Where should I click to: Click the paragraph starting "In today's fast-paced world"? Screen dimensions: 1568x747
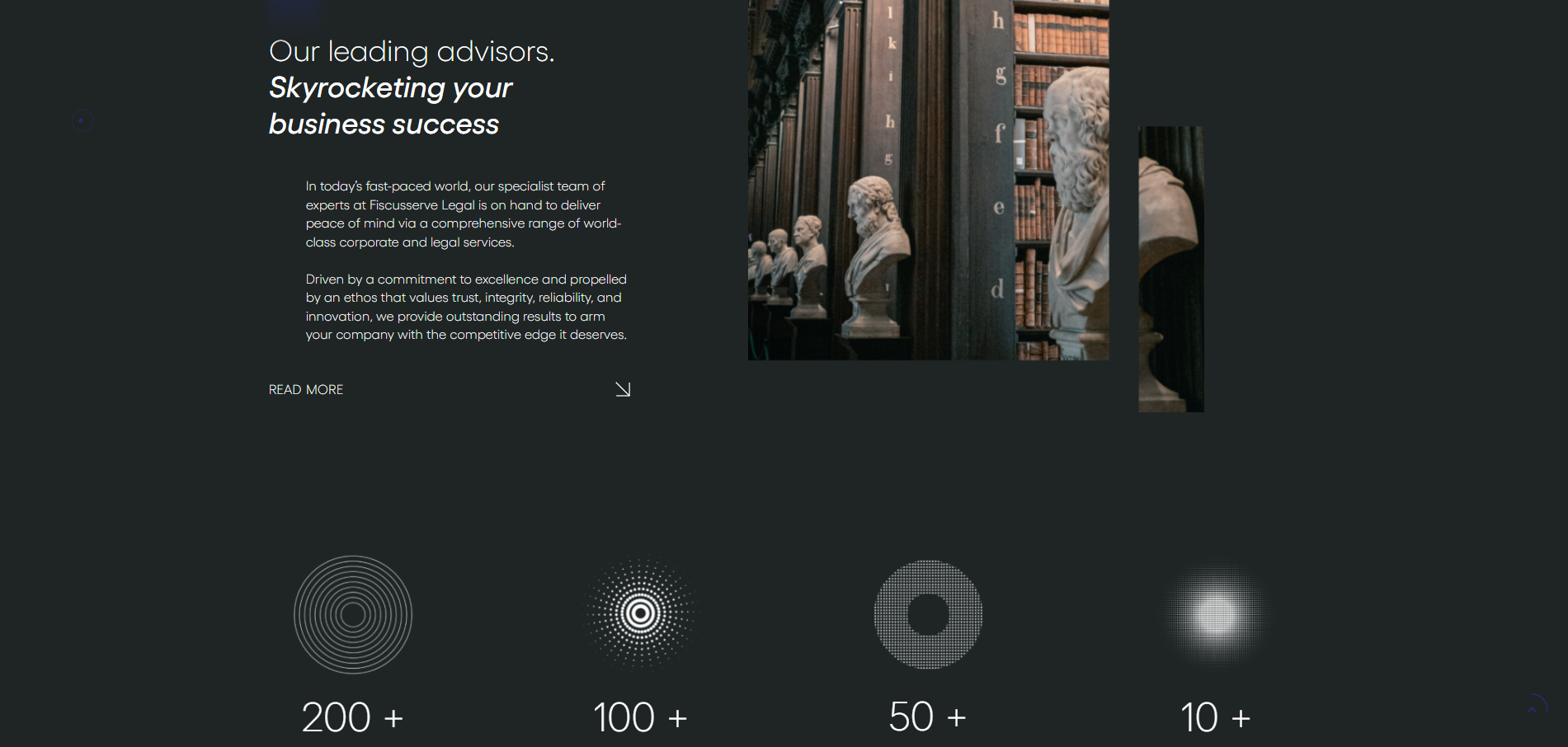pyautogui.click(x=463, y=214)
